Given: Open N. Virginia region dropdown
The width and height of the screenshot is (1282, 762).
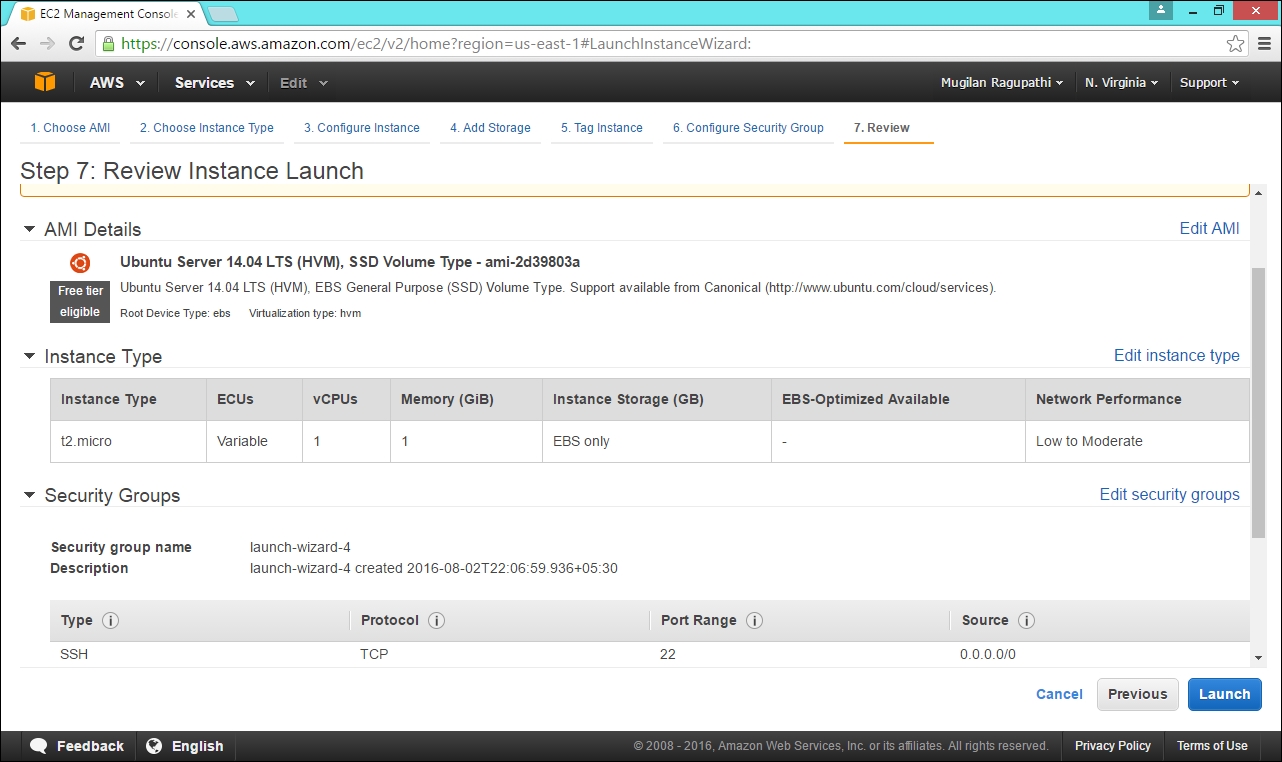Looking at the screenshot, I should tap(1121, 83).
